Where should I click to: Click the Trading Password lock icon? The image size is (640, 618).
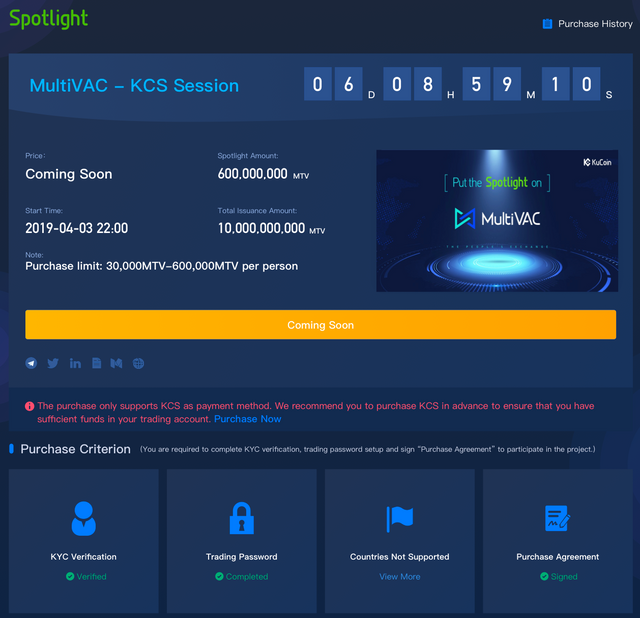[242, 518]
